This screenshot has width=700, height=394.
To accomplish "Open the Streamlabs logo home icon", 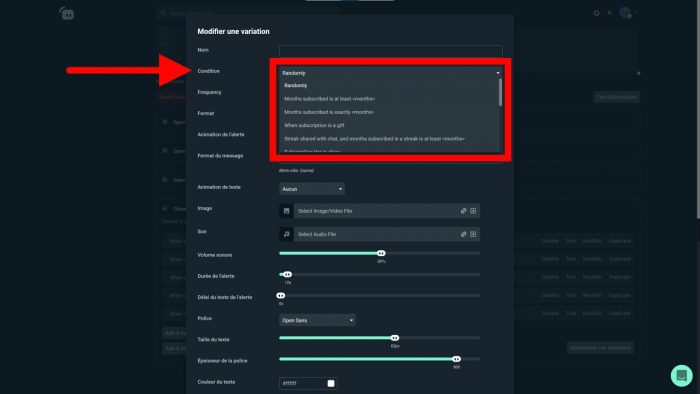I will tap(67, 13).
